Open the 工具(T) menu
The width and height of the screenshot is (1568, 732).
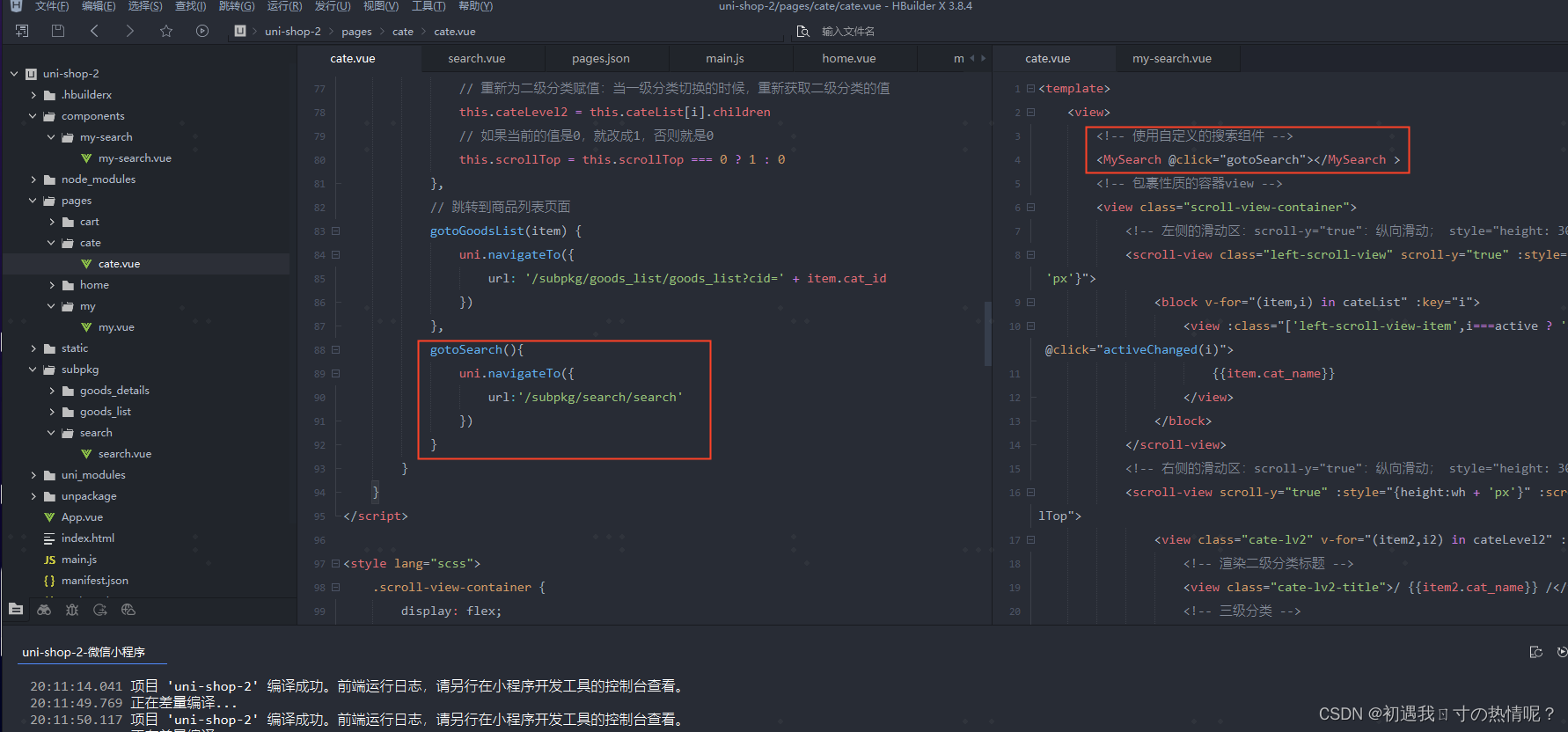click(429, 6)
